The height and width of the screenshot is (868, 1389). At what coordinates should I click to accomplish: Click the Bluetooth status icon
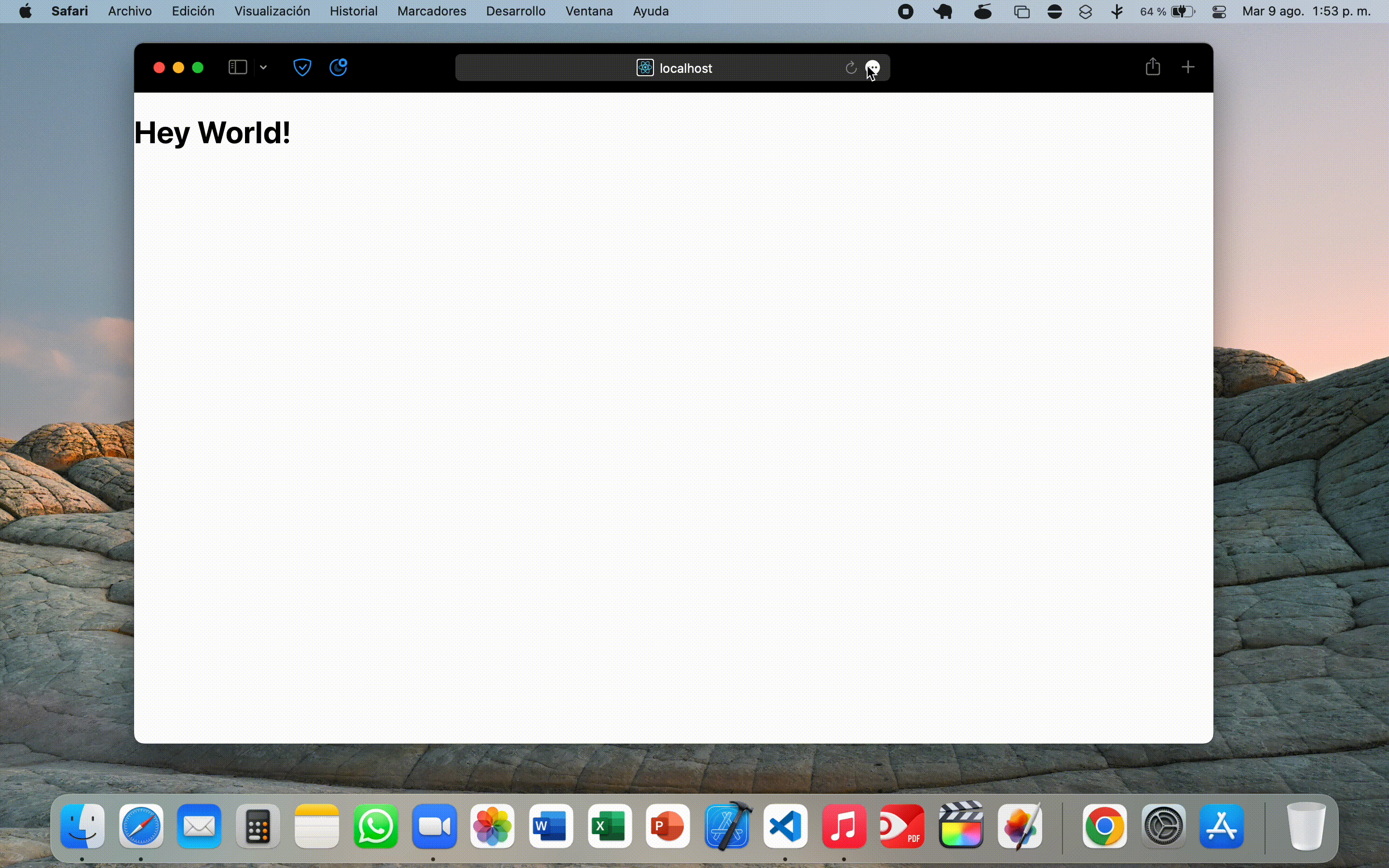1117,12
